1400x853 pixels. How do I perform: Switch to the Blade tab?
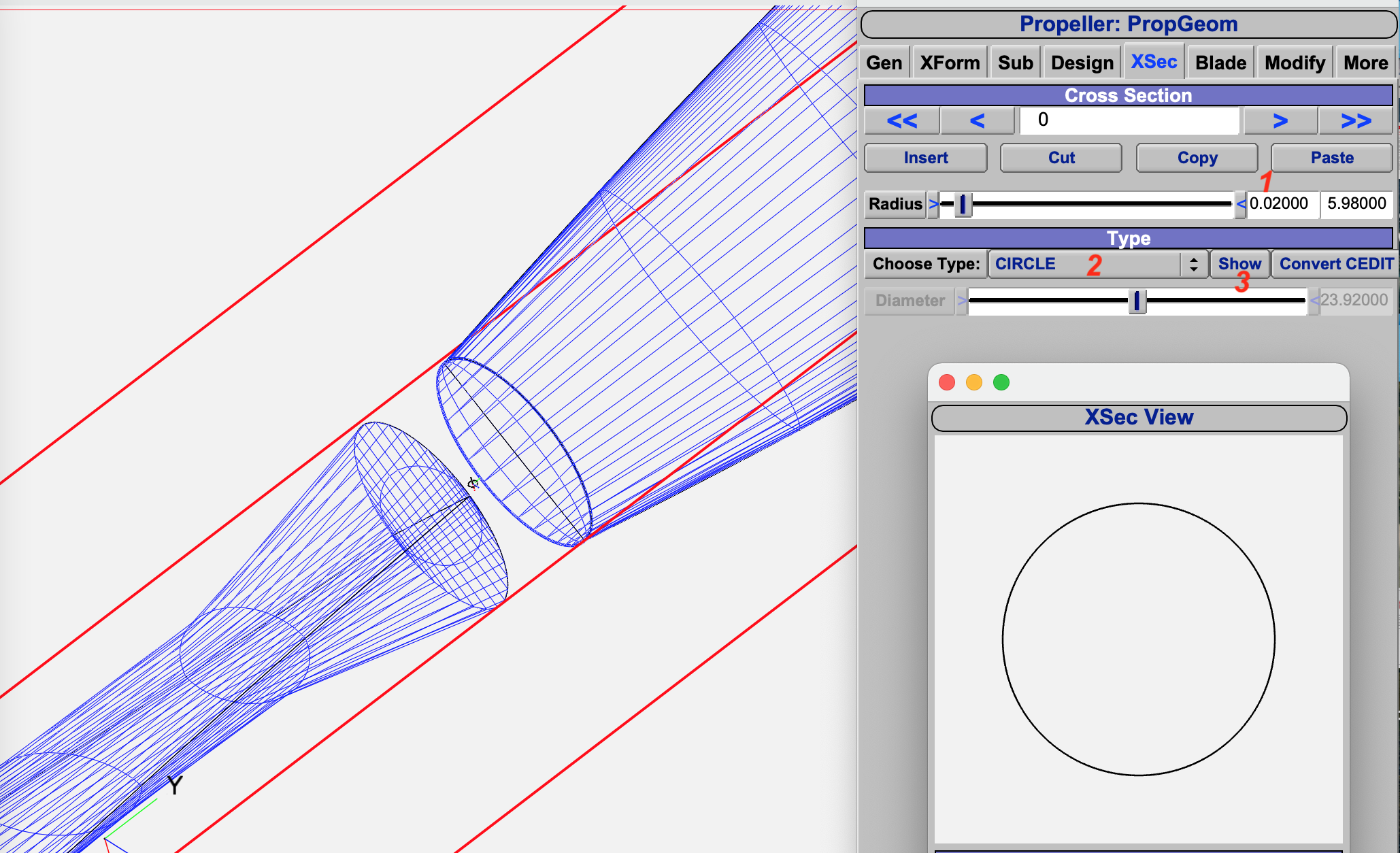[1220, 63]
